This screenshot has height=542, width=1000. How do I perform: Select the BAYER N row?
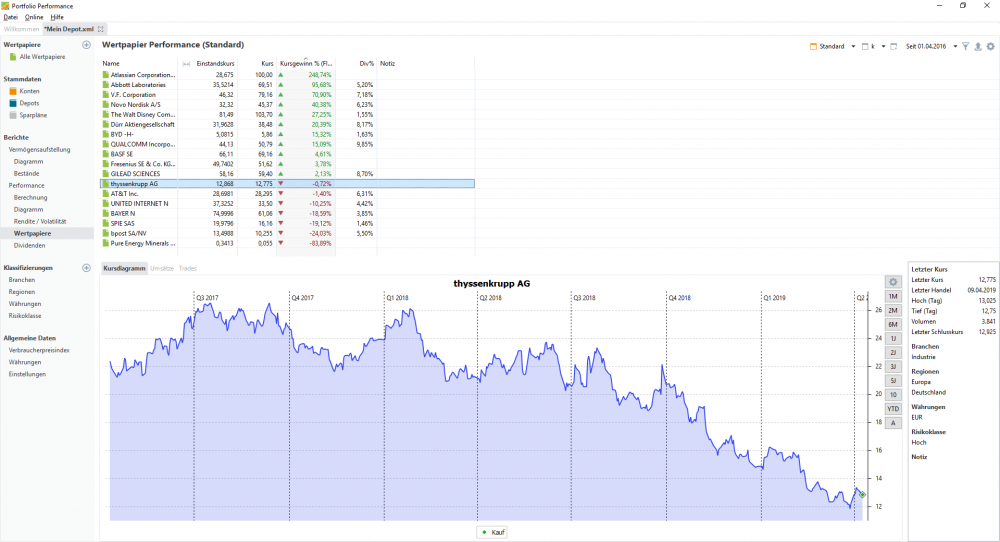pyautogui.click(x=288, y=214)
